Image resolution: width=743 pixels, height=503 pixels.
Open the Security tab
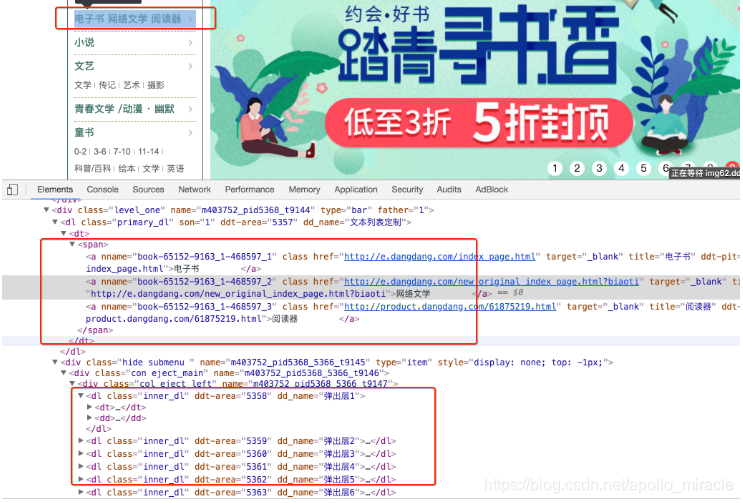(407, 189)
